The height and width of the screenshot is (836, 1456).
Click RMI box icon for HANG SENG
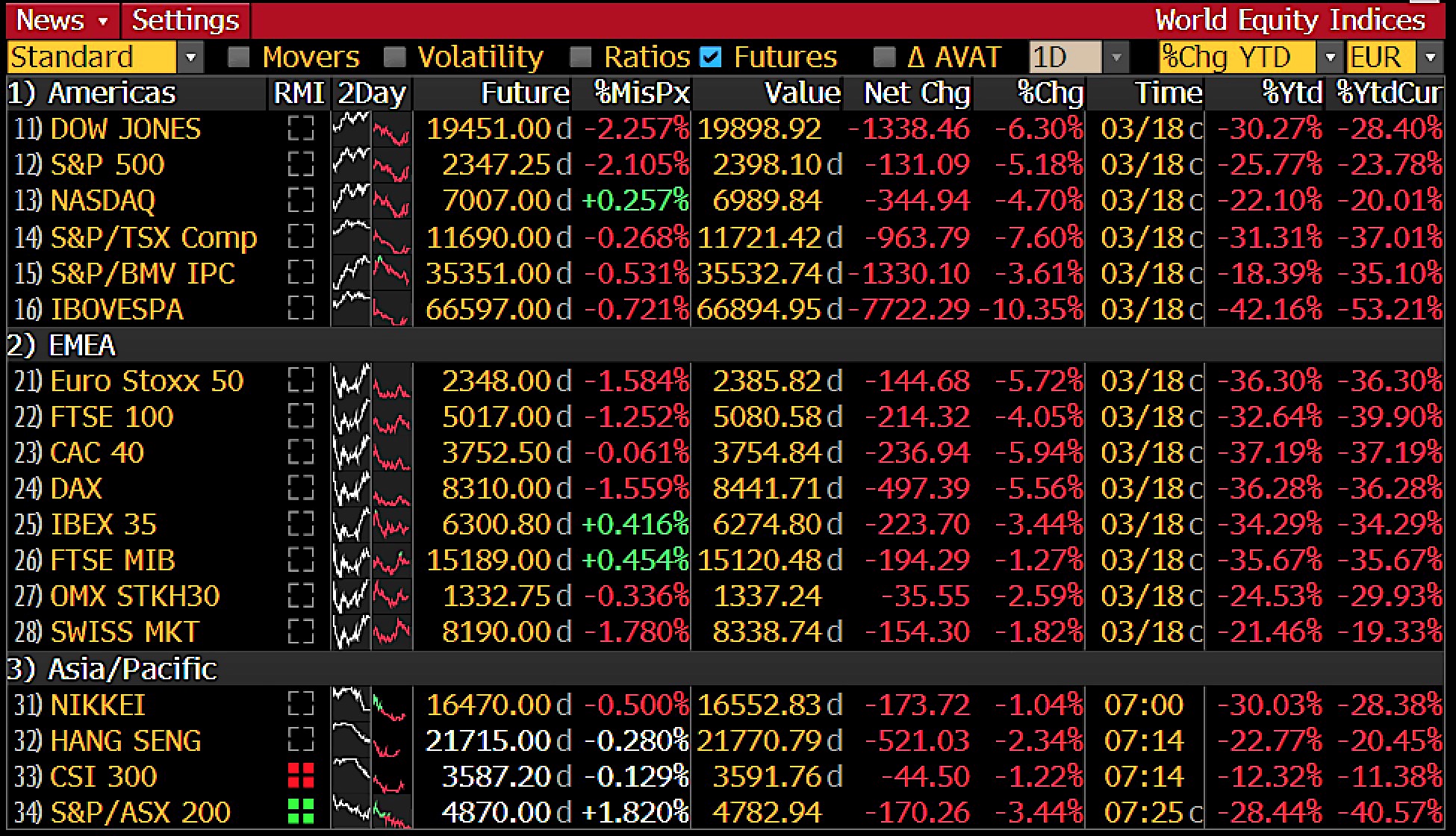point(301,741)
